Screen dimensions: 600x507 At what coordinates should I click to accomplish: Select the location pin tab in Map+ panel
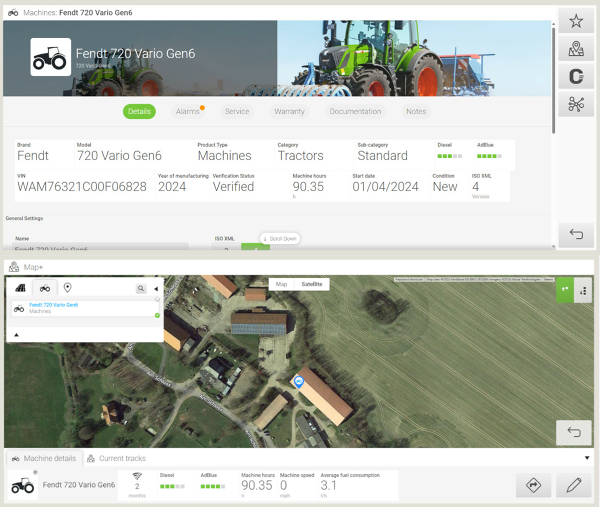(68, 288)
